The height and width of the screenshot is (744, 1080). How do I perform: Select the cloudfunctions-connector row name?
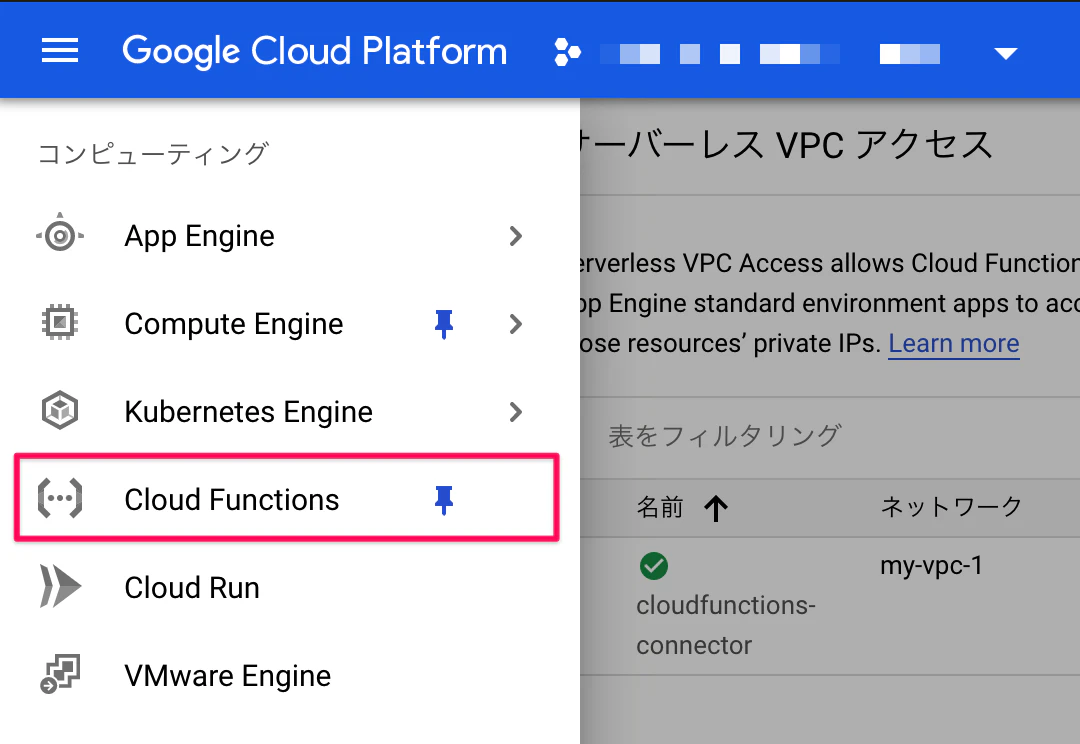[726, 625]
